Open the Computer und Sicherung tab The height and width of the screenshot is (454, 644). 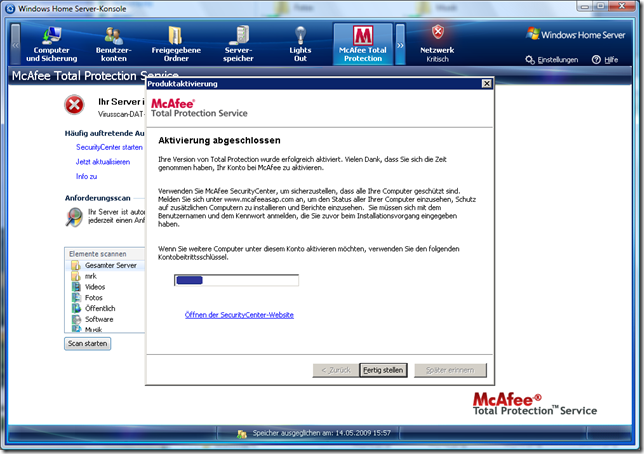coord(51,44)
